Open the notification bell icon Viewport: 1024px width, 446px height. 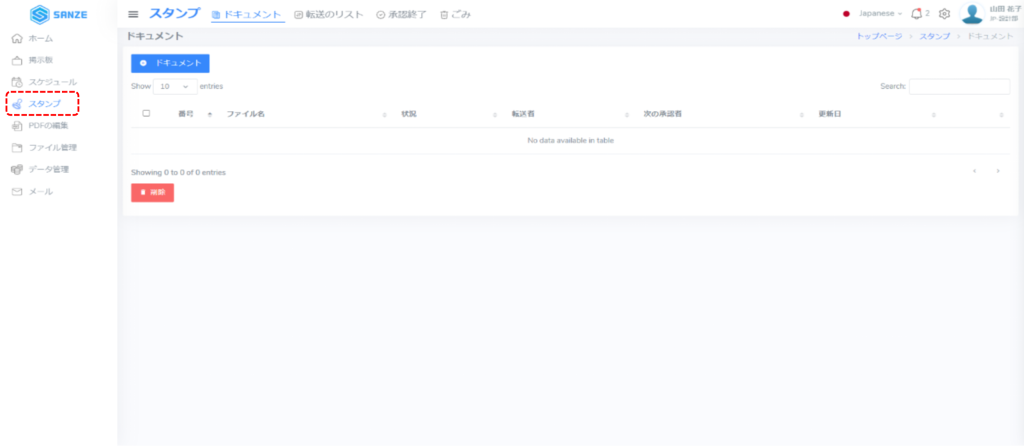pyautogui.click(x=916, y=14)
